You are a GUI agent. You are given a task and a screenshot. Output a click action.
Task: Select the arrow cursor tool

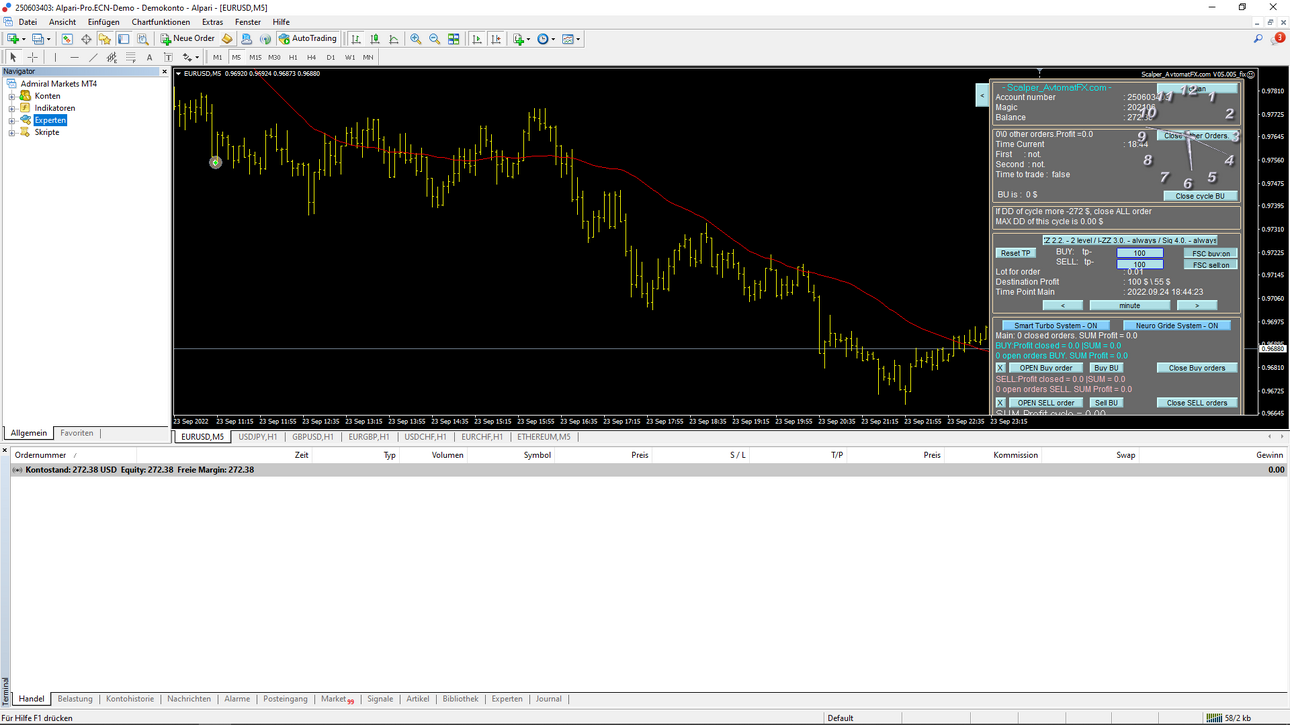pos(13,57)
